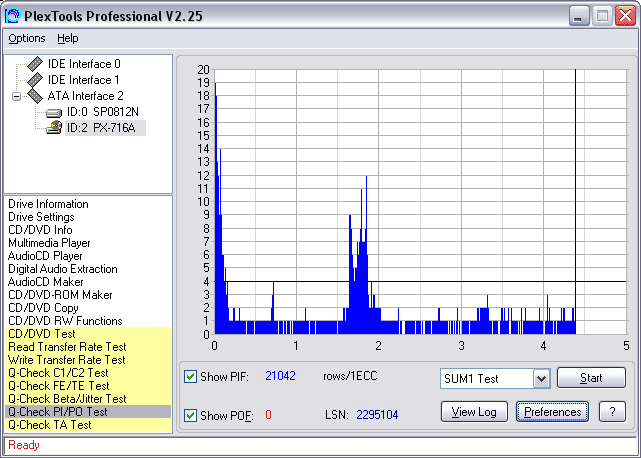Viewport: 641px width, 458px height.
Task: Select IDE Interface 1 in the tree
Action: coord(83,80)
